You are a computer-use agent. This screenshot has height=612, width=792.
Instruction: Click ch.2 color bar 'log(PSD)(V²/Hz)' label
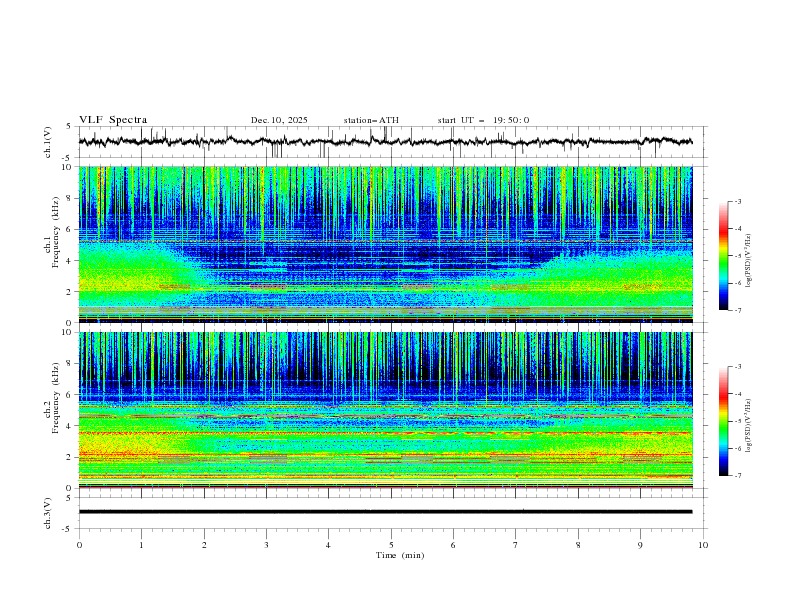748,425
